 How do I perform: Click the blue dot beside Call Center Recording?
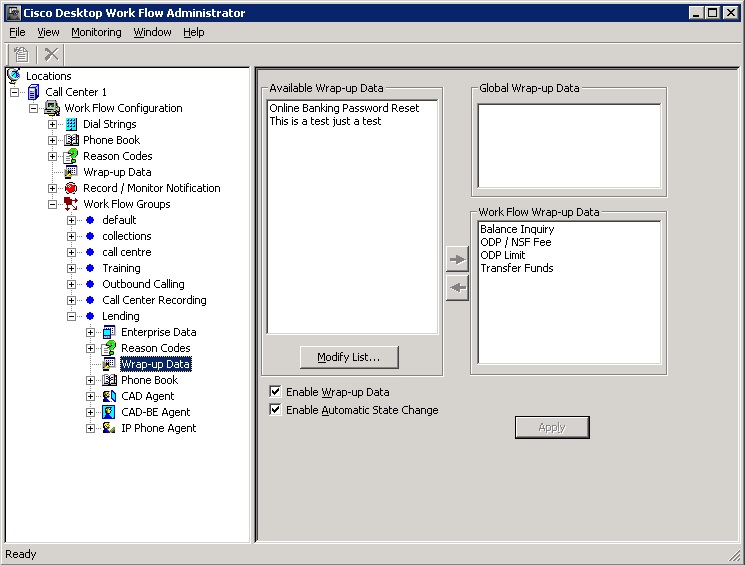(x=90, y=300)
